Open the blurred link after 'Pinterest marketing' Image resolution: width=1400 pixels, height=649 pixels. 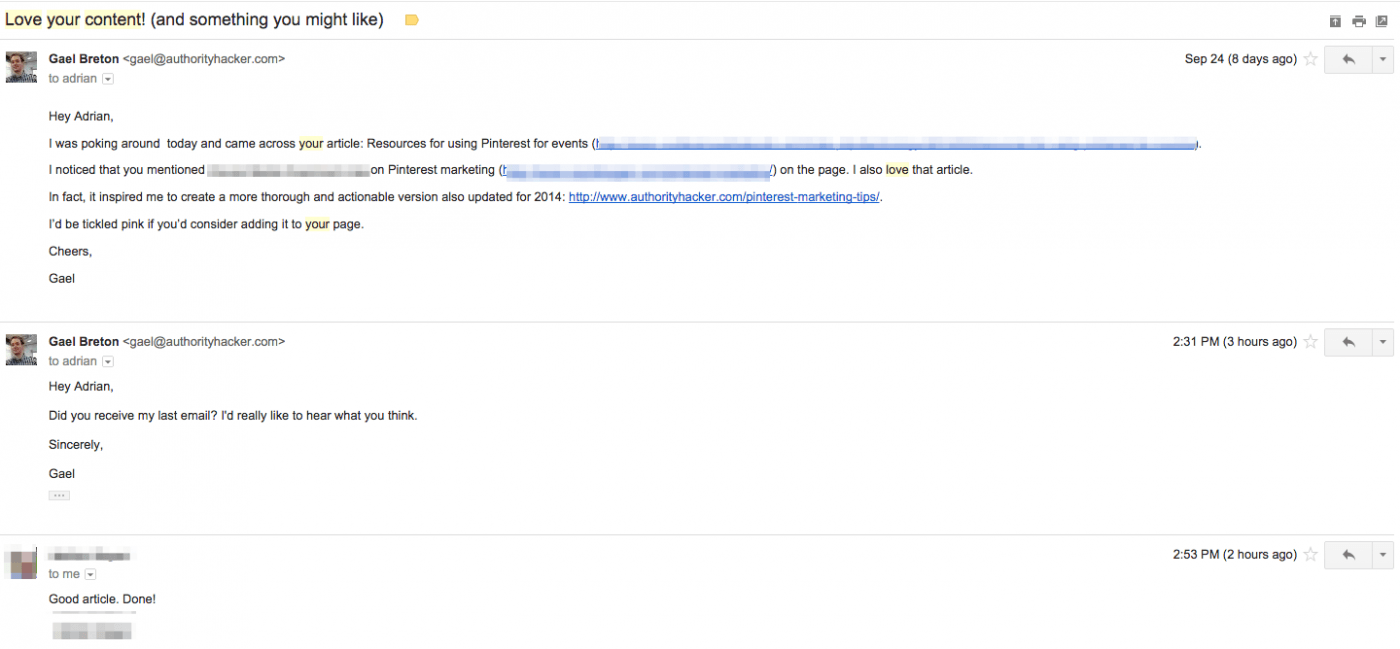coord(638,171)
